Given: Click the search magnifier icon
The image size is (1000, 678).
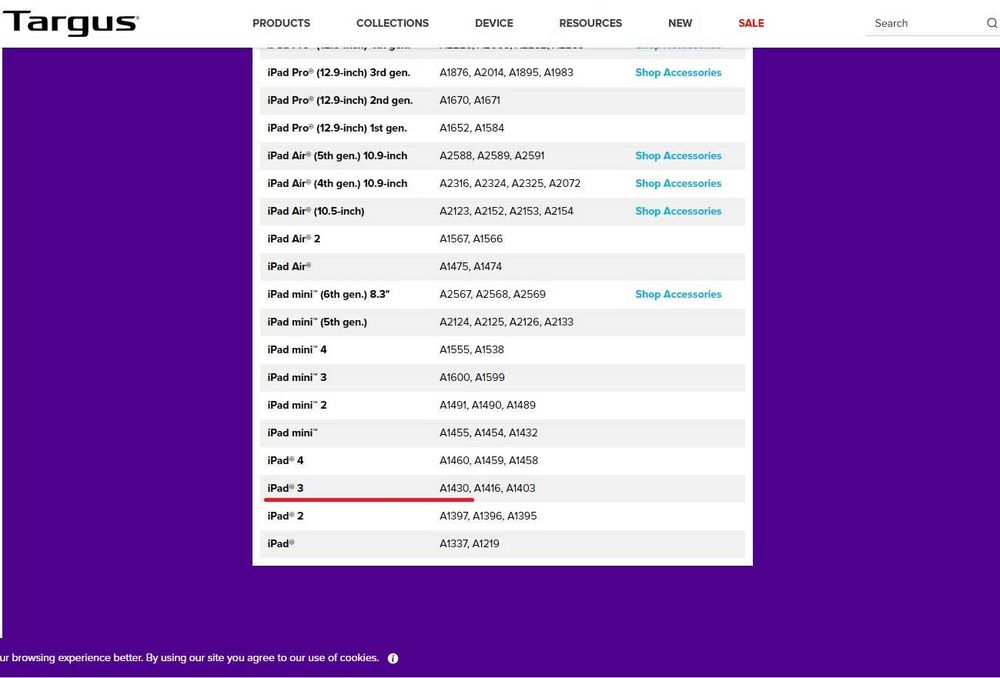Looking at the screenshot, I should click(x=992, y=23).
